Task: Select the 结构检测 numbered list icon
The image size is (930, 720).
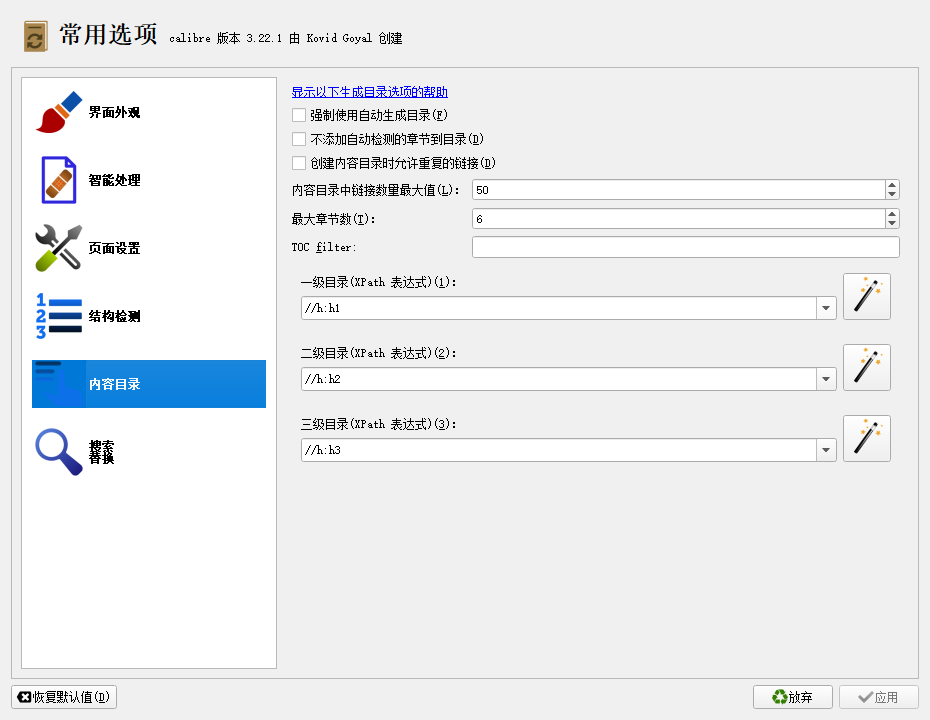Action: point(59,316)
